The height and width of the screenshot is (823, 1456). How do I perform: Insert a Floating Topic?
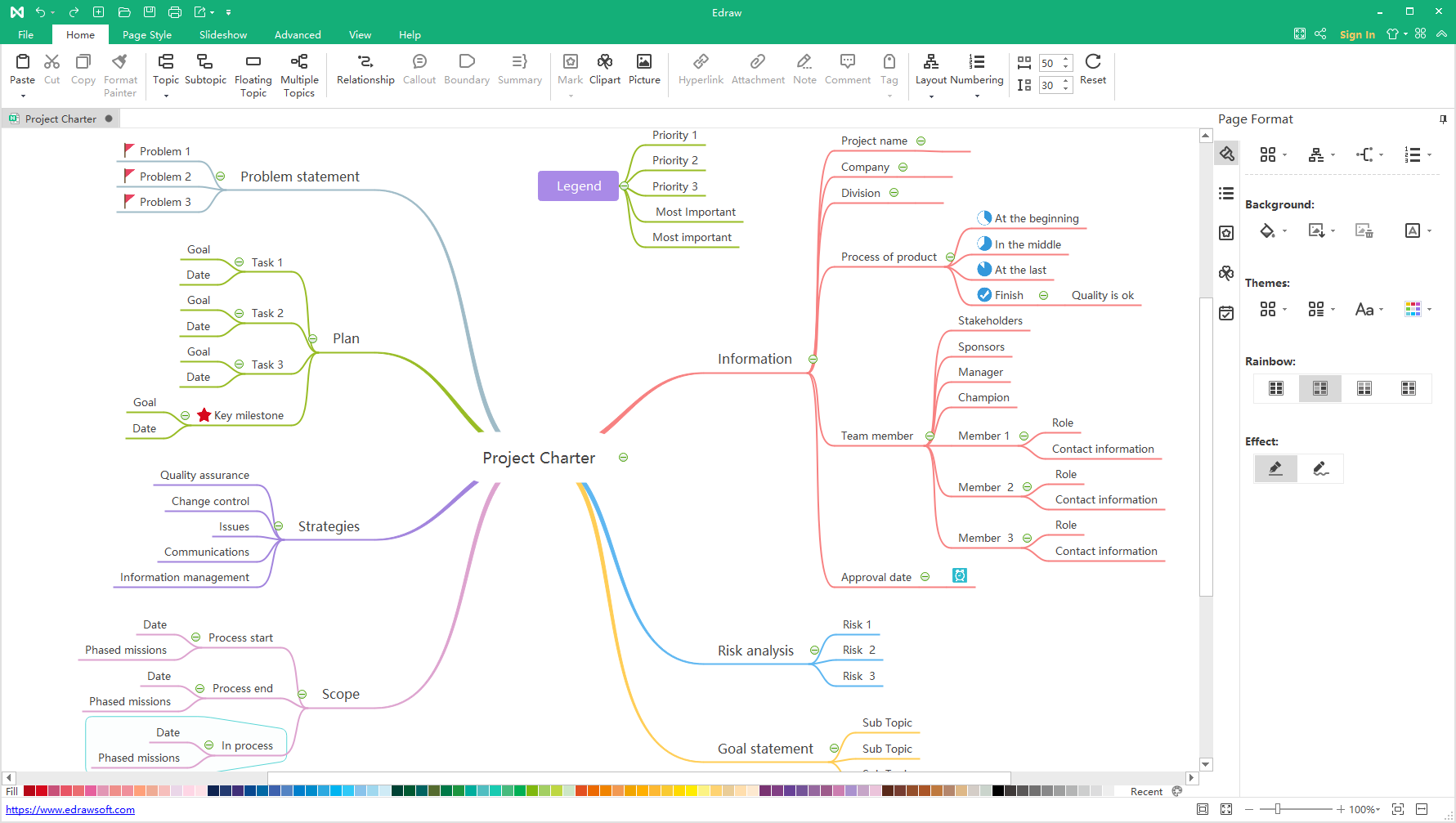[253, 62]
